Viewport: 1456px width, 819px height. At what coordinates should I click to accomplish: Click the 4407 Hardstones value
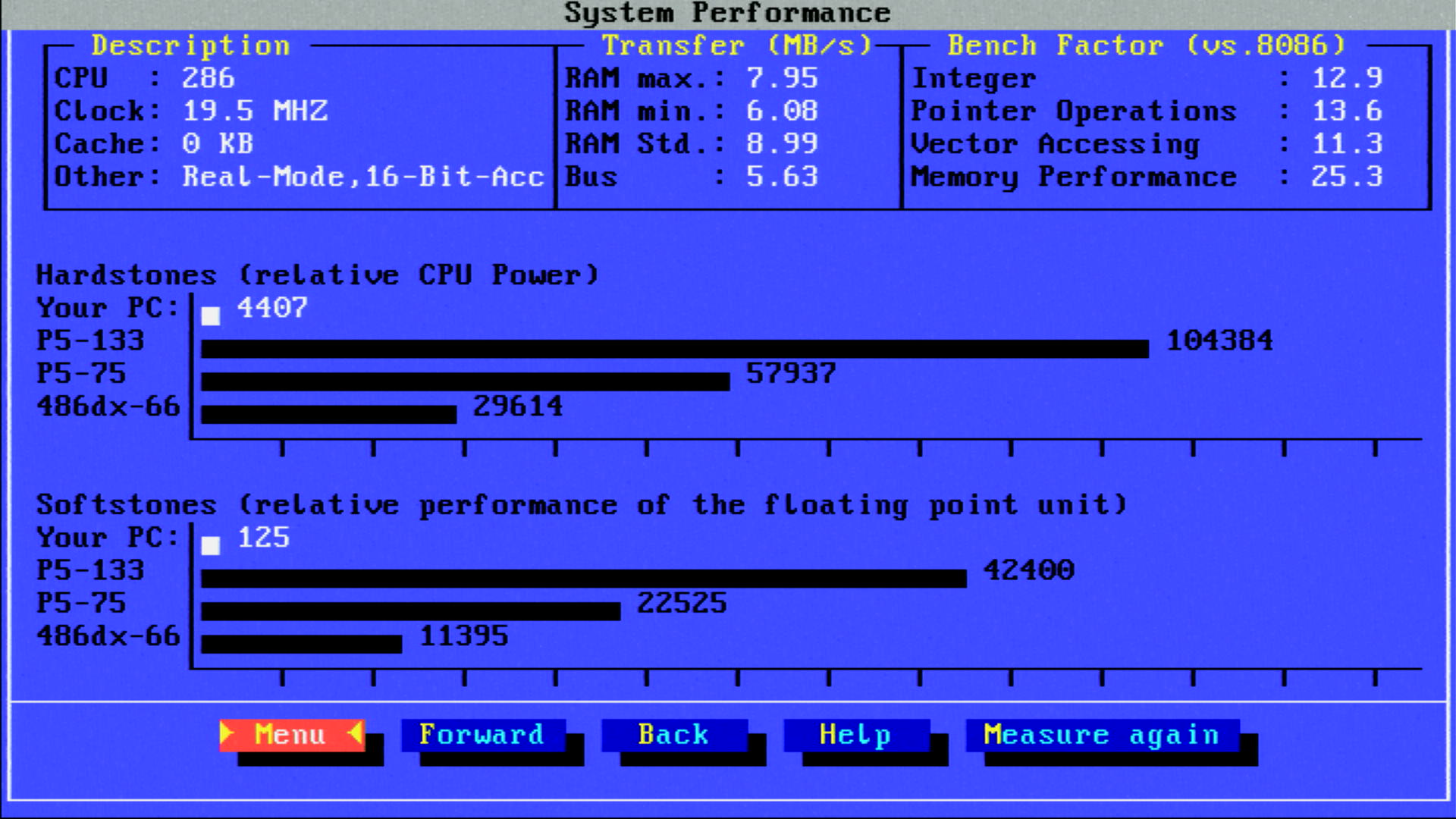pyautogui.click(x=273, y=308)
